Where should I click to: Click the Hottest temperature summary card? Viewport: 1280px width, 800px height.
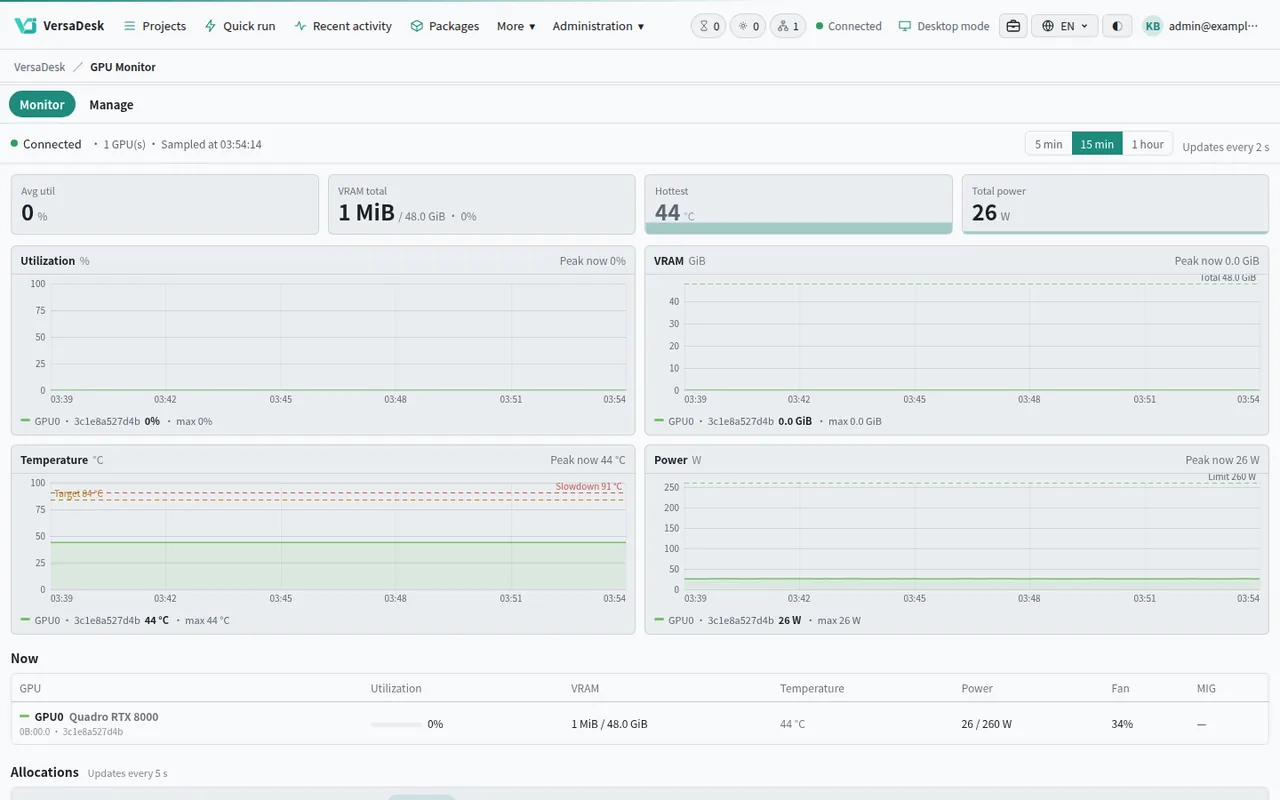pos(799,205)
